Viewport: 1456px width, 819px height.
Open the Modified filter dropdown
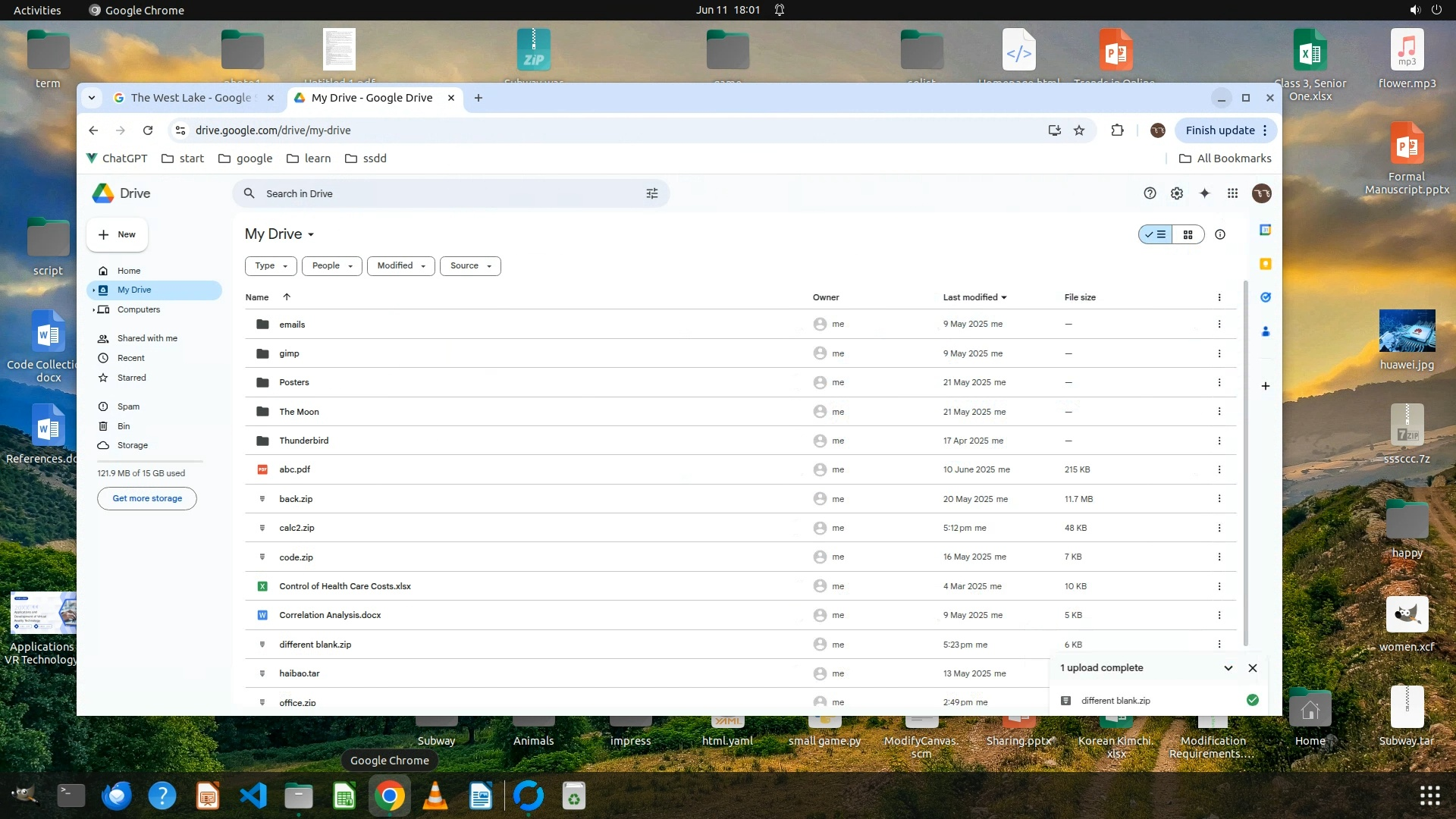click(x=400, y=265)
